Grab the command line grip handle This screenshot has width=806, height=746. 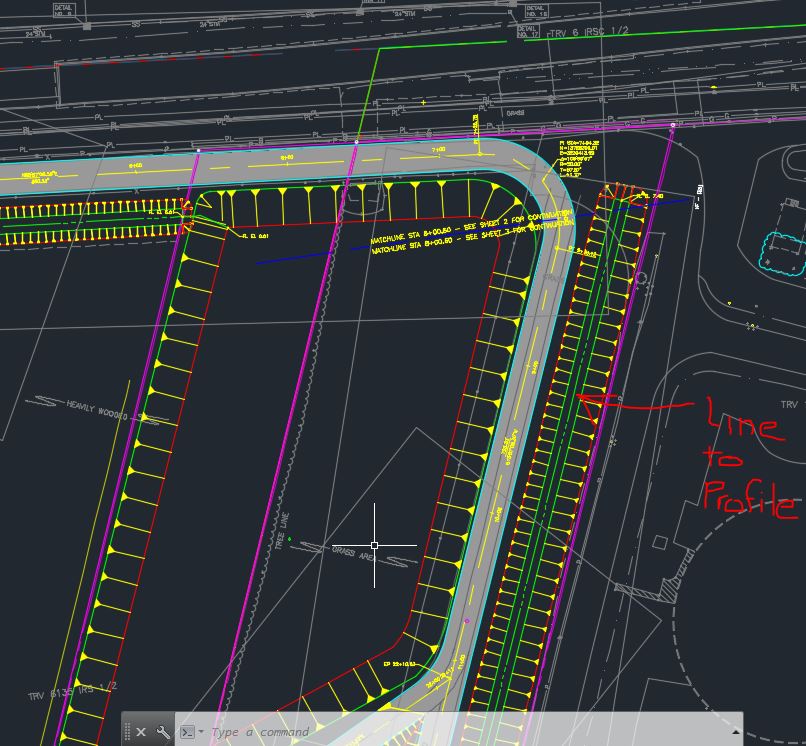(x=127, y=732)
